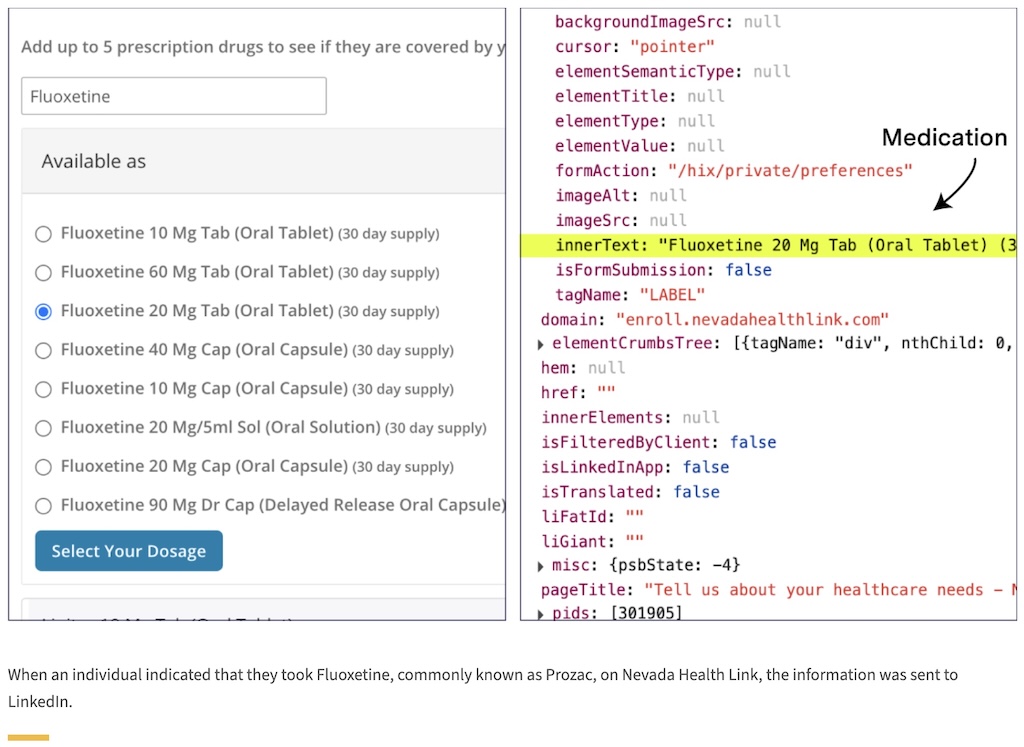This screenshot has width=1024, height=747.
Task: Click the Fluoxetine 10 Mg Tab label
Action: click(x=250, y=233)
